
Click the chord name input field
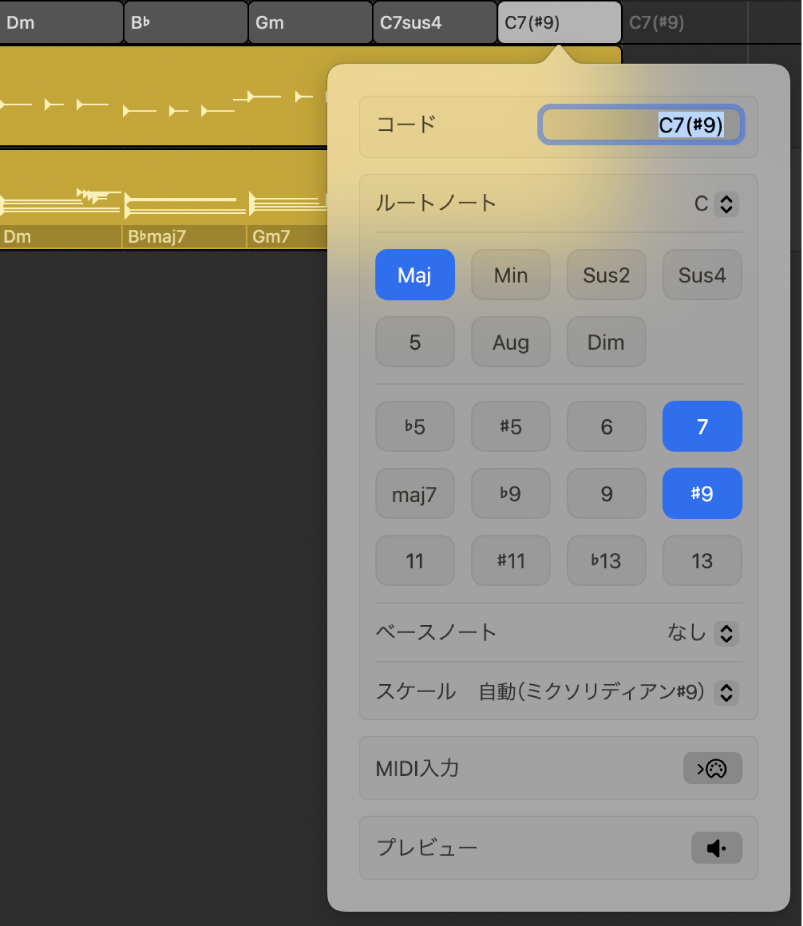[640, 124]
